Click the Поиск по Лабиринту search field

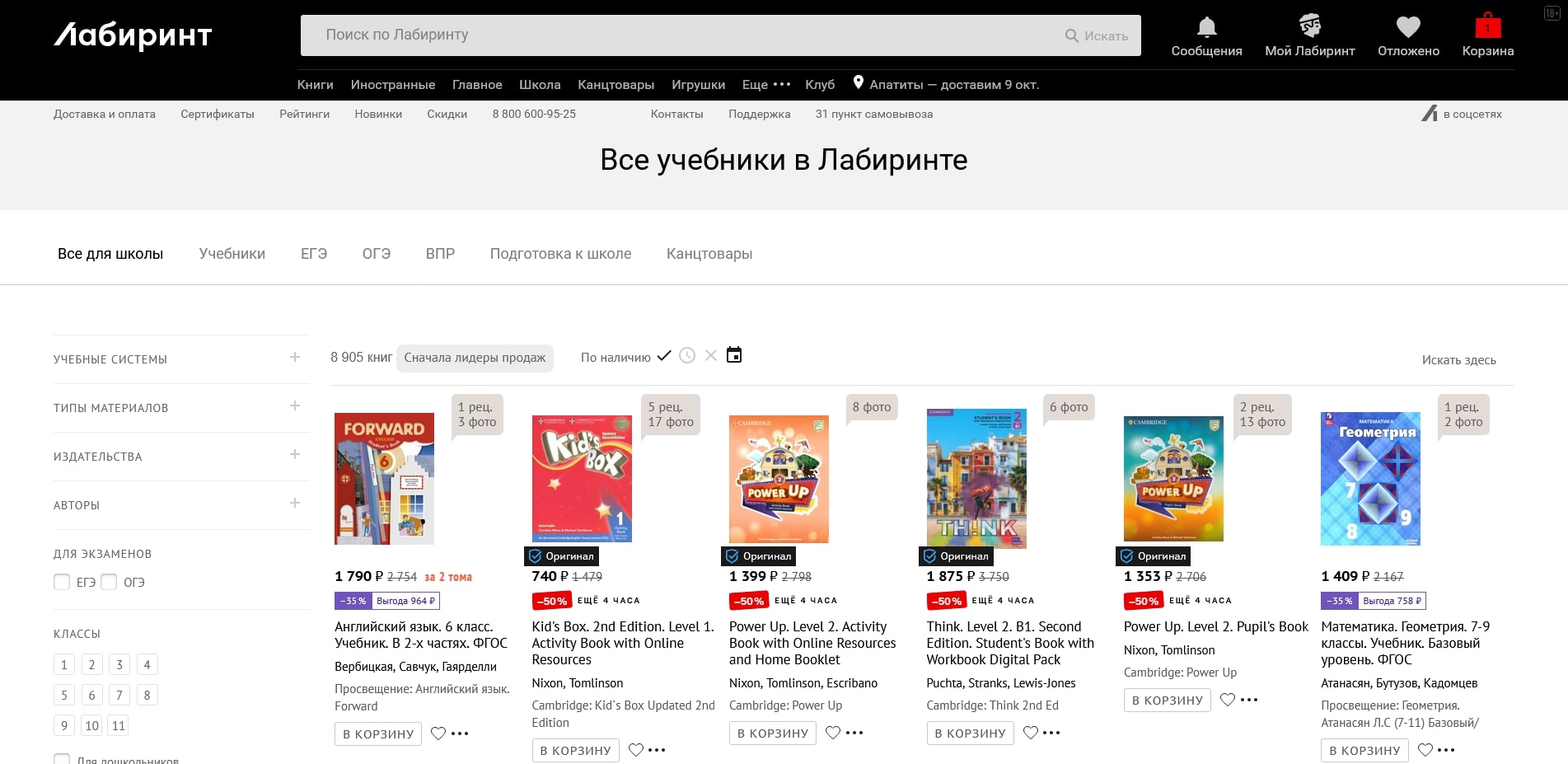click(684, 35)
